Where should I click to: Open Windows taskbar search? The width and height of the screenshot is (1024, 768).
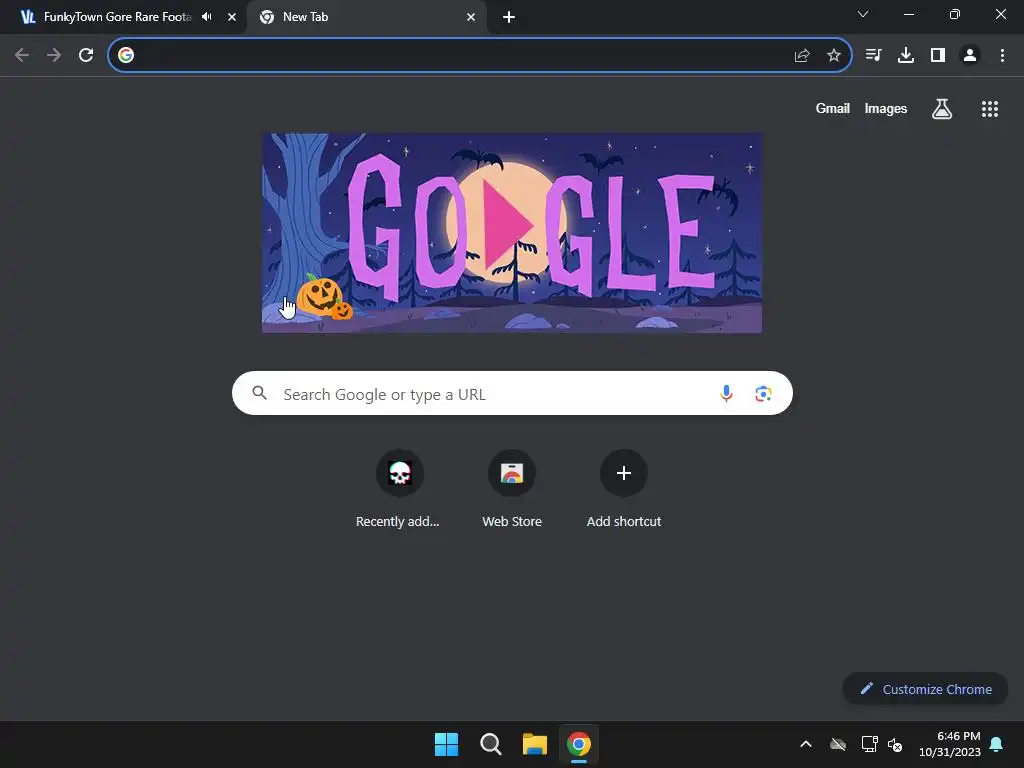tap(490, 744)
